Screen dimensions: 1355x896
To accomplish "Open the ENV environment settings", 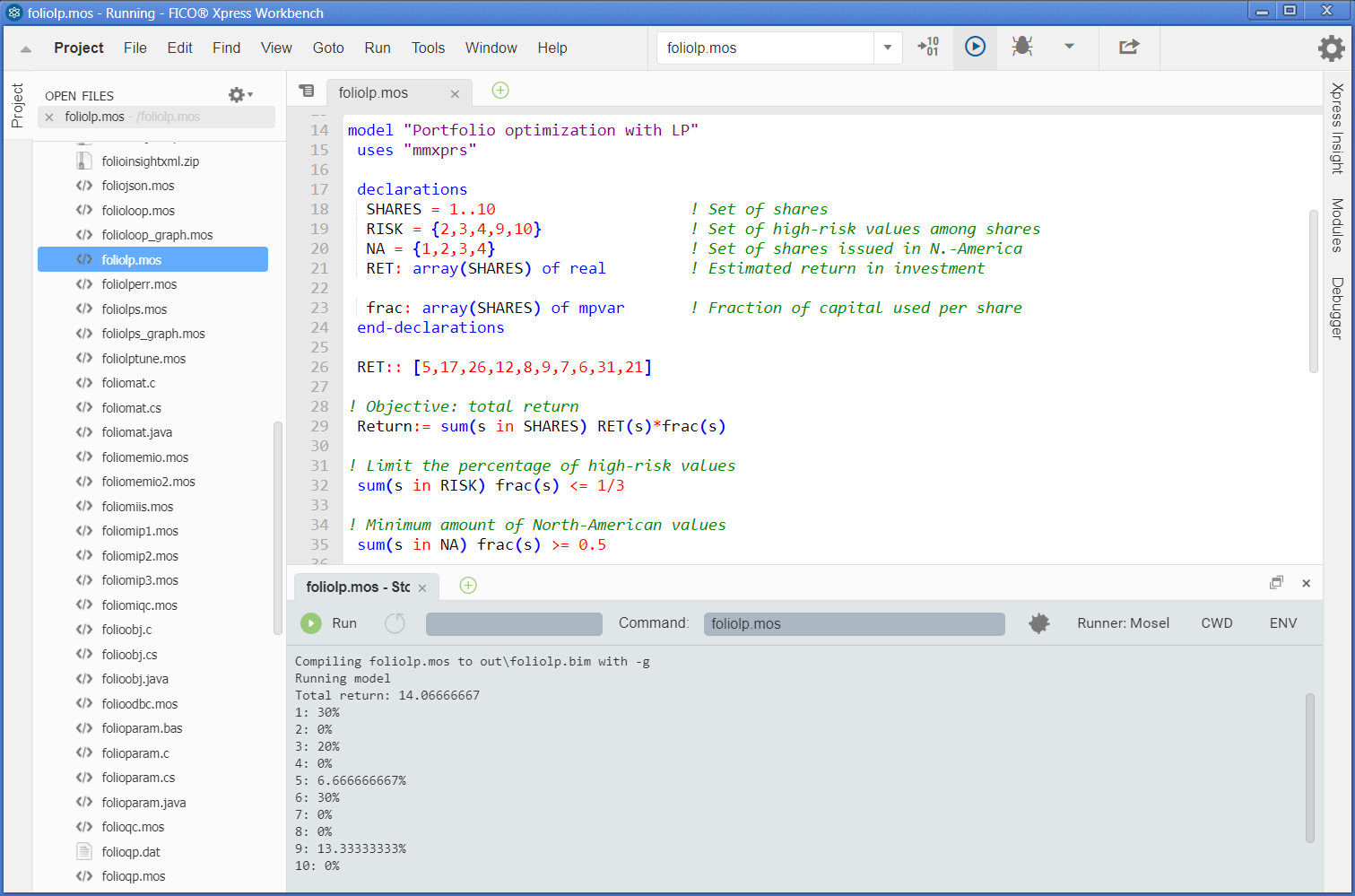I will (1282, 622).
